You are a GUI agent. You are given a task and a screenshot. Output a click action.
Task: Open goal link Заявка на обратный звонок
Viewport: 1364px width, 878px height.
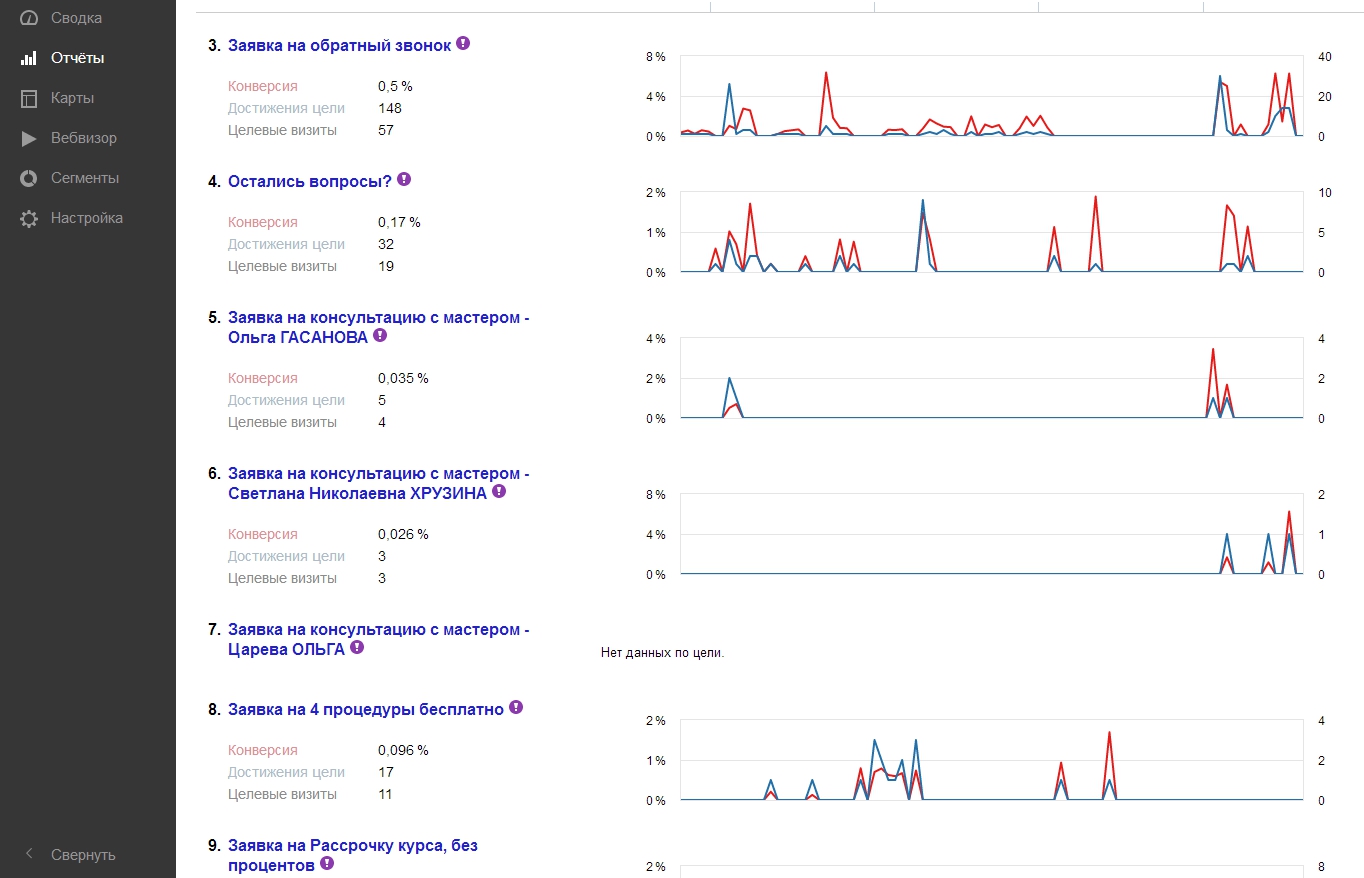(x=339, y=45)
